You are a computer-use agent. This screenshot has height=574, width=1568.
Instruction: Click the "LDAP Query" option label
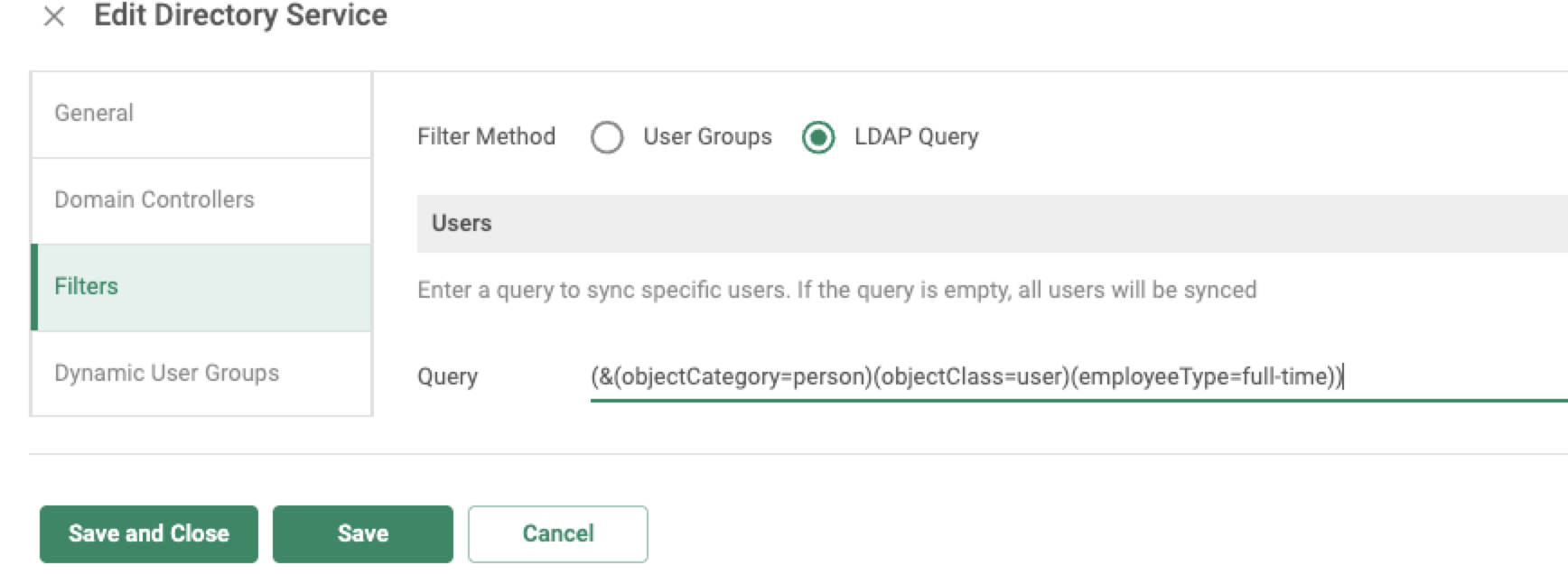point(916,137)
